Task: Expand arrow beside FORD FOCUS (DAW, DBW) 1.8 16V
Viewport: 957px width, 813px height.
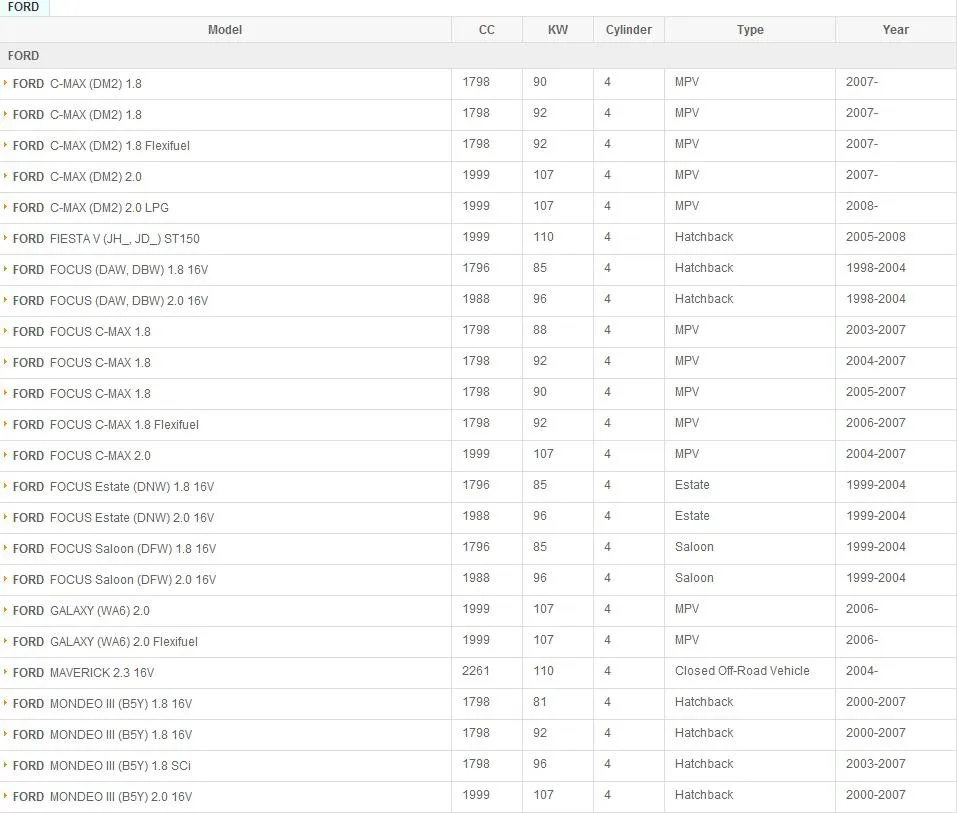Action: point(5,269)
